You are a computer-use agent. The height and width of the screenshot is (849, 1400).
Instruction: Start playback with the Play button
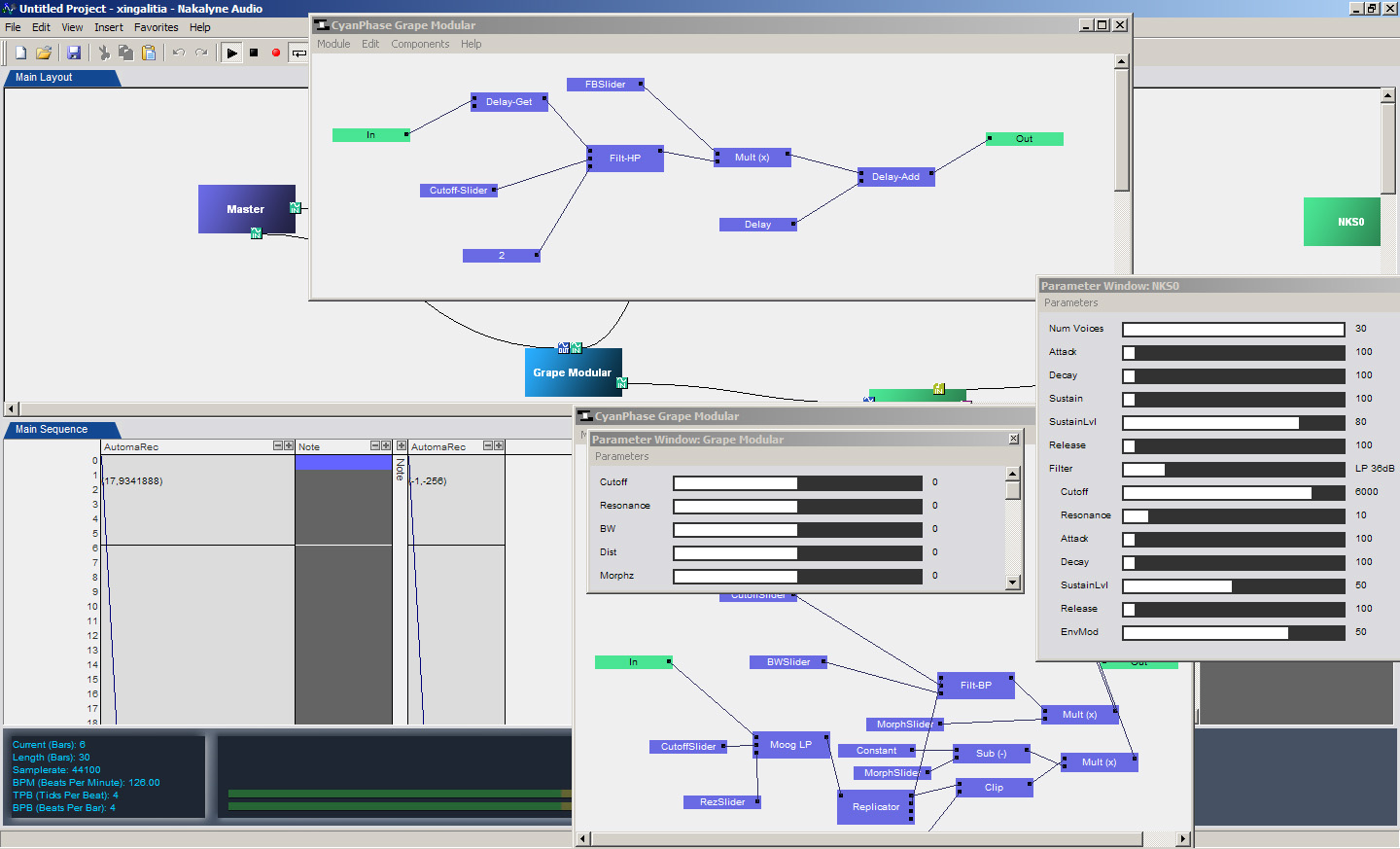coord(231,53)
